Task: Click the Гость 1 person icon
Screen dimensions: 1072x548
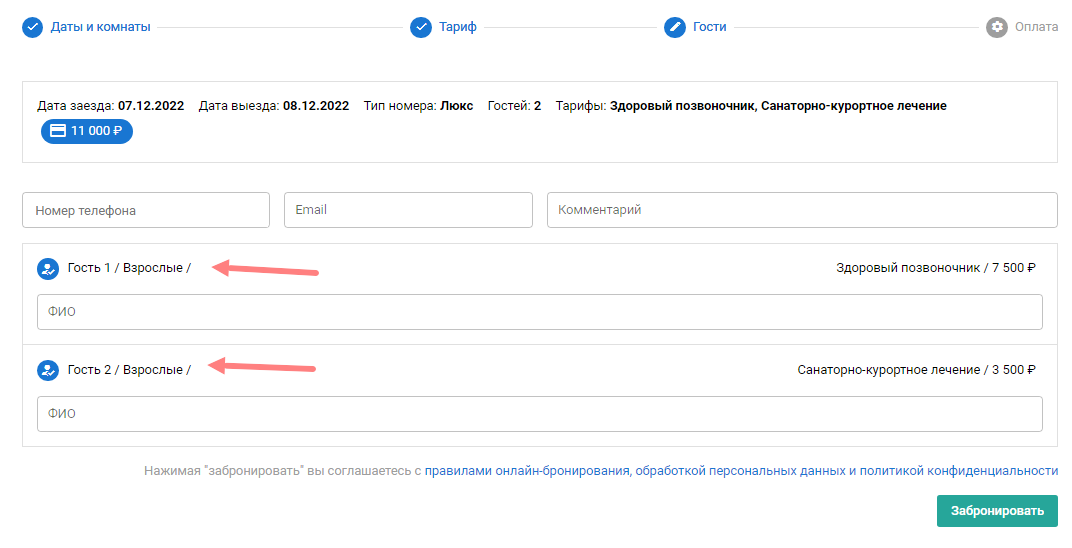Action: [x=48, y=269]
